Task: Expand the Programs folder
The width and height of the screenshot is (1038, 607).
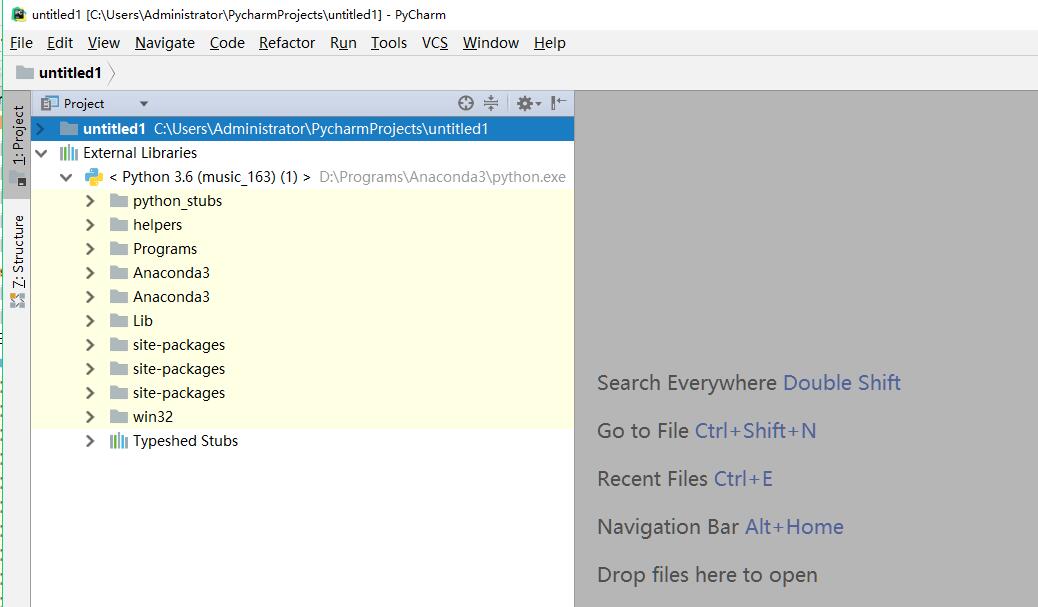Action: 90,249
